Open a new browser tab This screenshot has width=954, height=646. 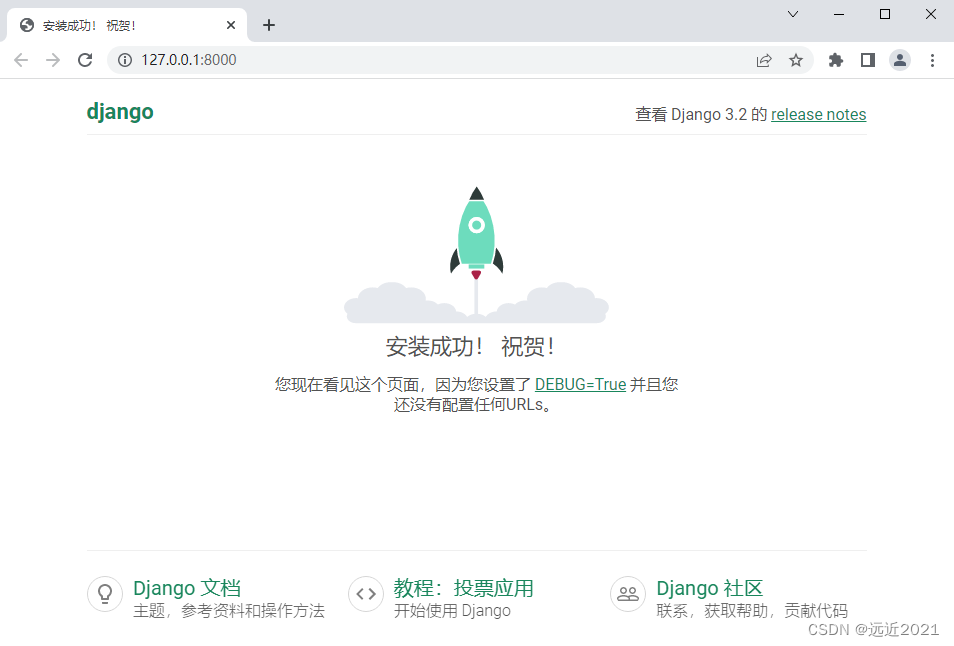point(268,24)
